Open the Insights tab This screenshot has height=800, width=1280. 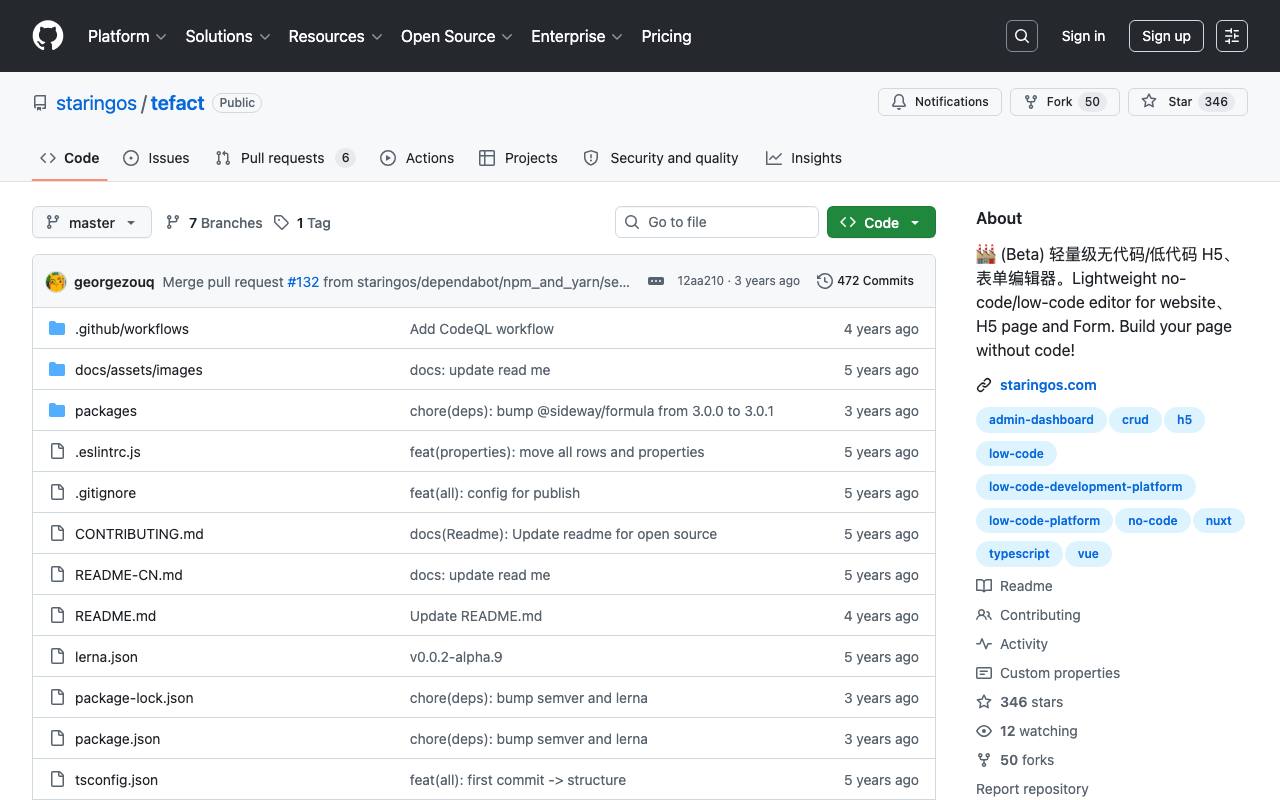pos(804,158)
